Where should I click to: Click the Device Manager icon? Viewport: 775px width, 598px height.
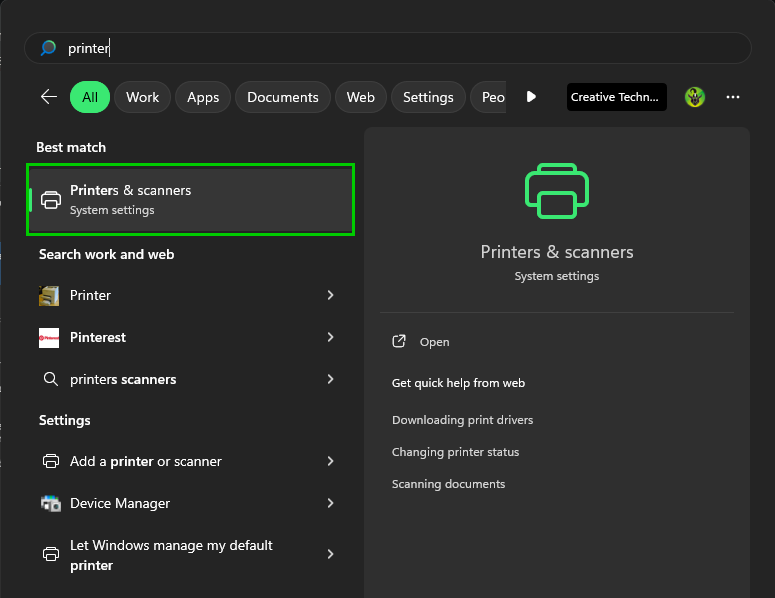coord(50,503)
